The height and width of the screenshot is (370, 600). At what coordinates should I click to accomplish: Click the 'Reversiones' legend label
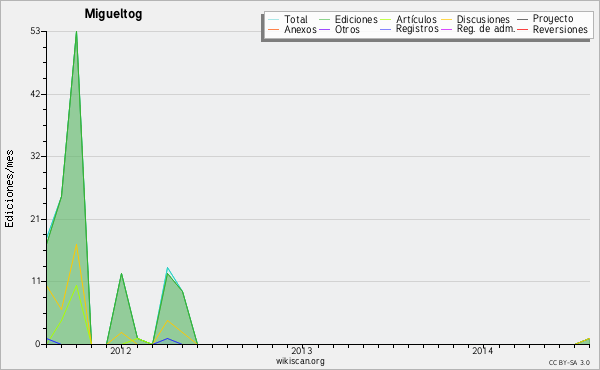[560, 29]
